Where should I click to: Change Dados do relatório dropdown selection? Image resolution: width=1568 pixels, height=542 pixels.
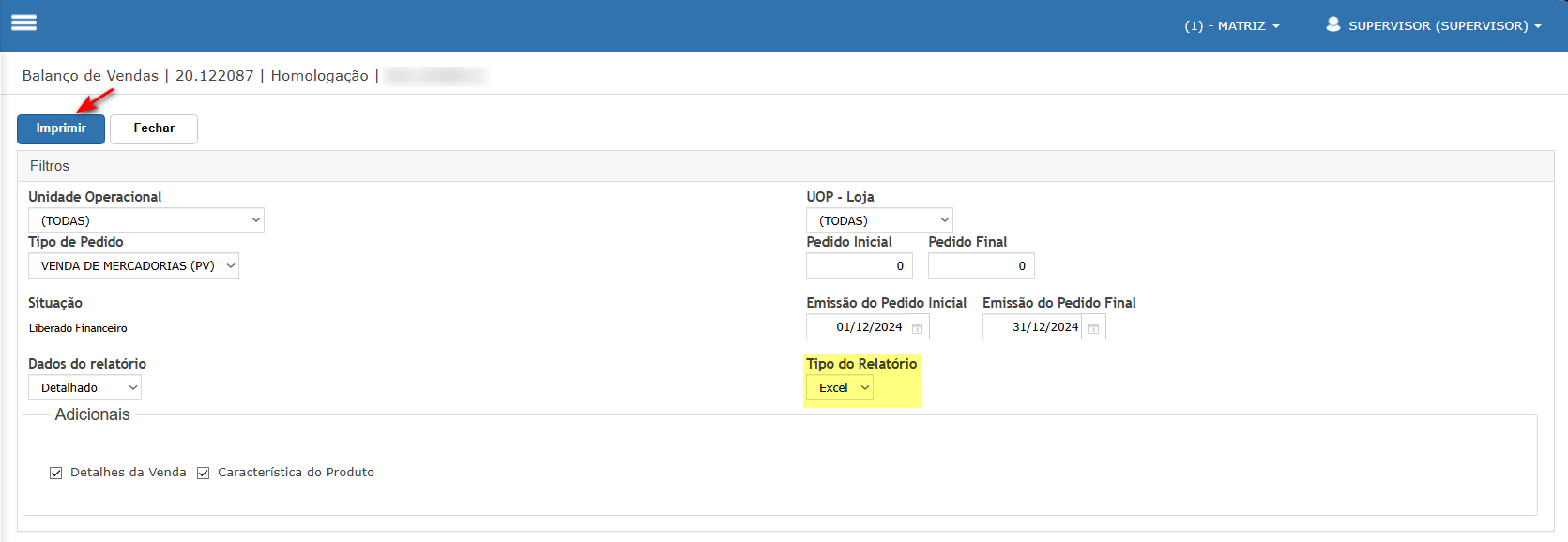tap(85, 388)
